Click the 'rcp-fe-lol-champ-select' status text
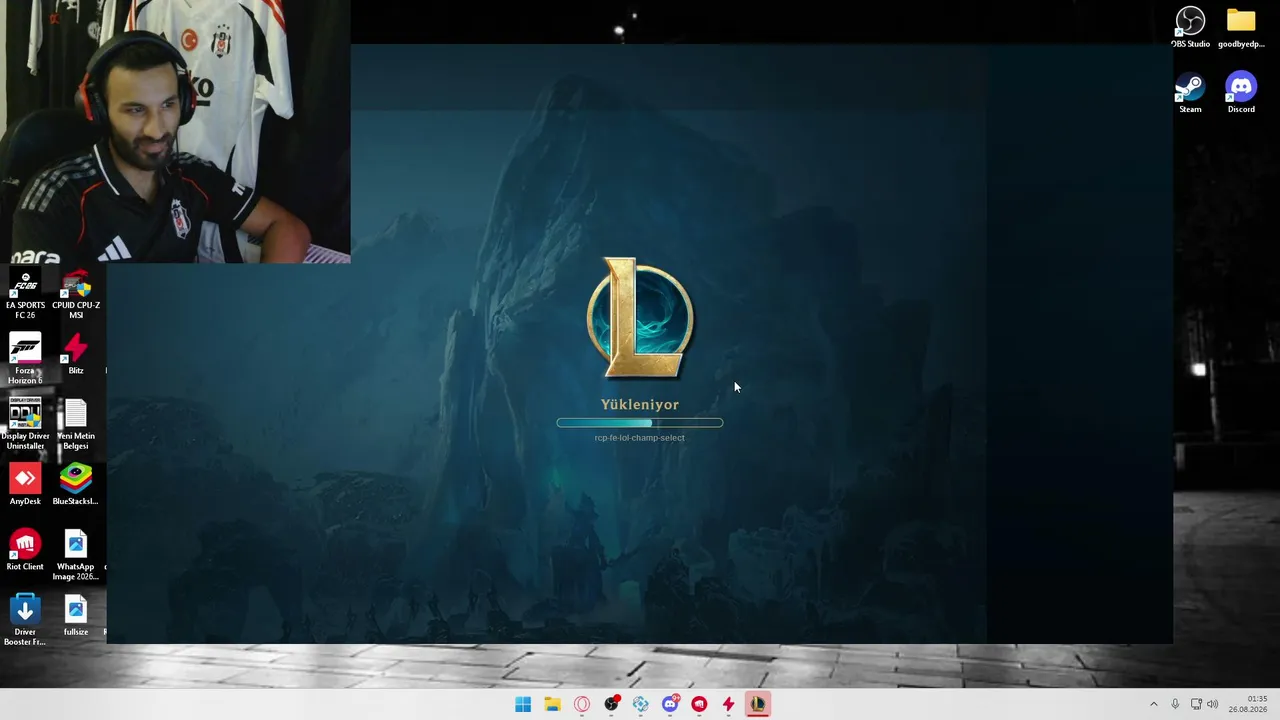This screenshot has width=1280, height=720. click(x=640, y=438)
